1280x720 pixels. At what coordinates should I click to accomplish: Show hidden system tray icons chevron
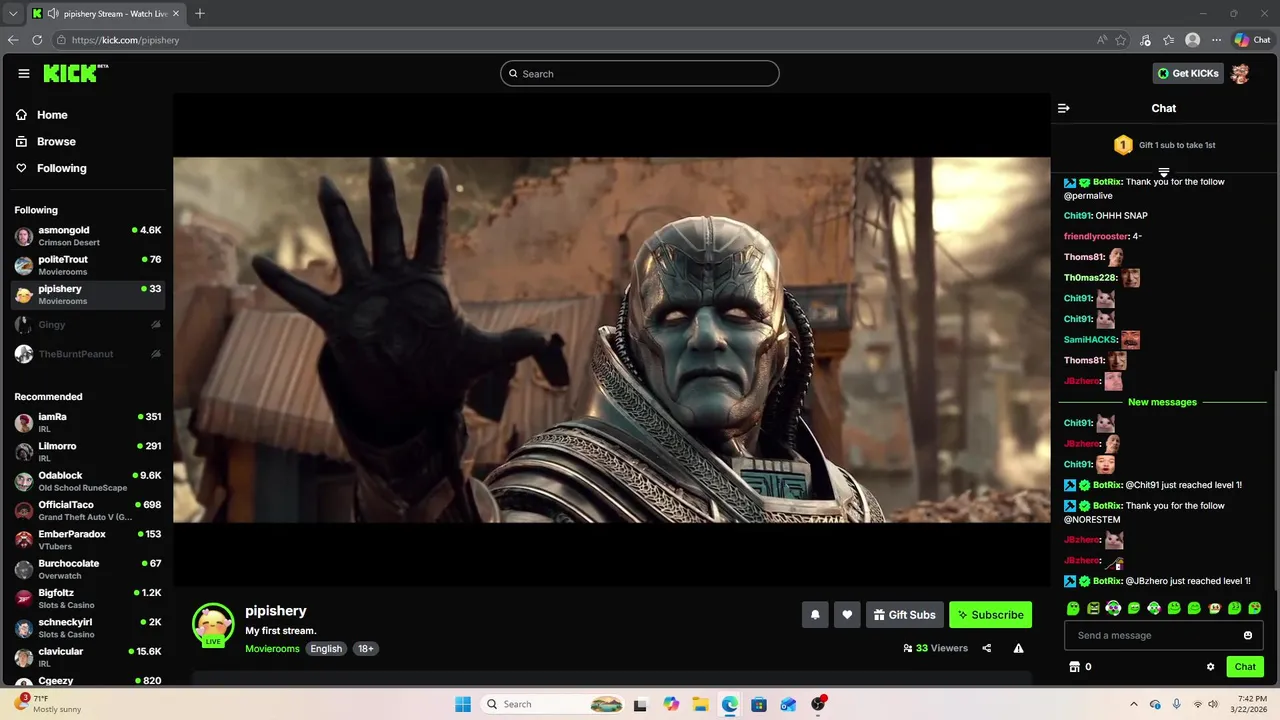click(1134, 704)
